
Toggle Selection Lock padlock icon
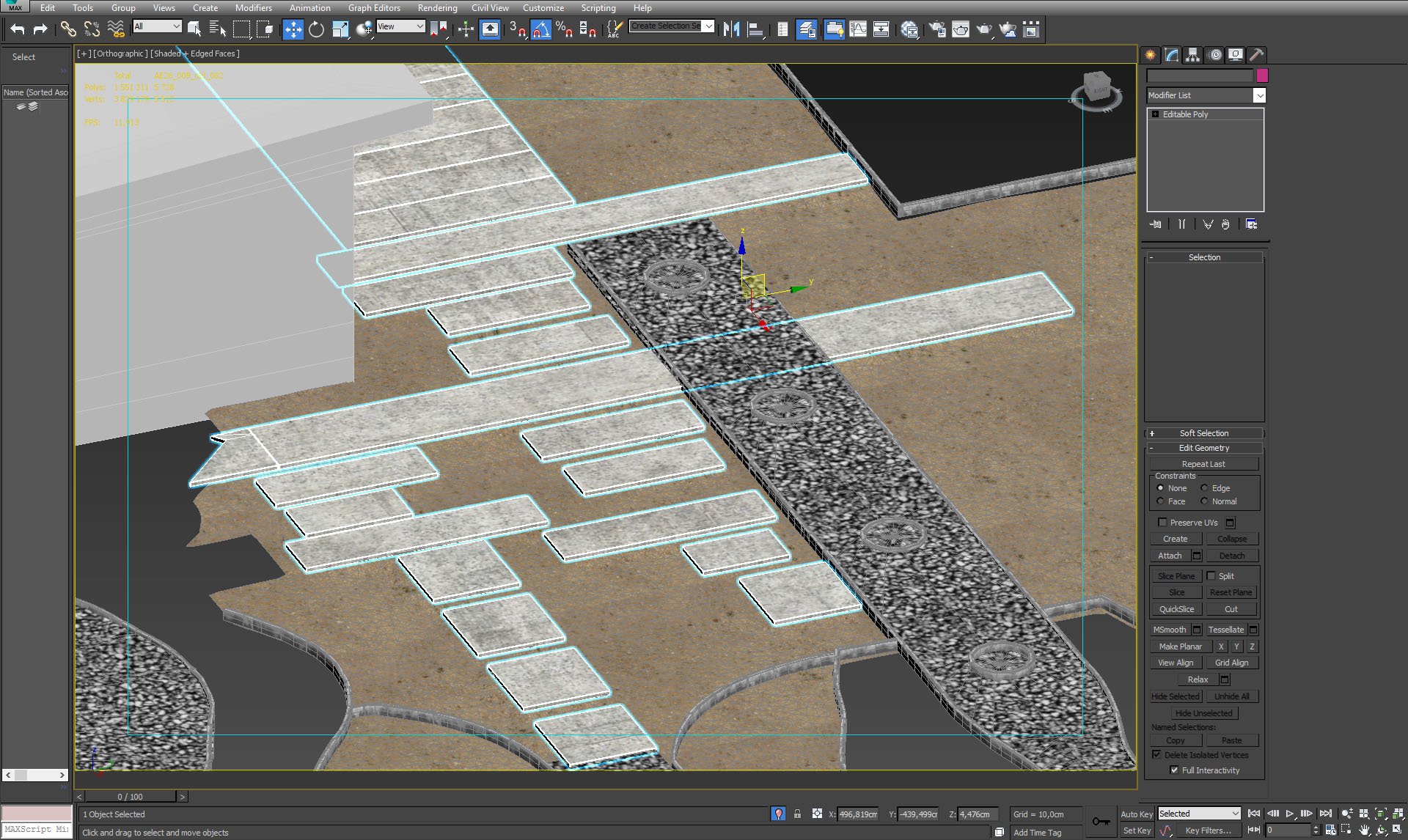797,814
